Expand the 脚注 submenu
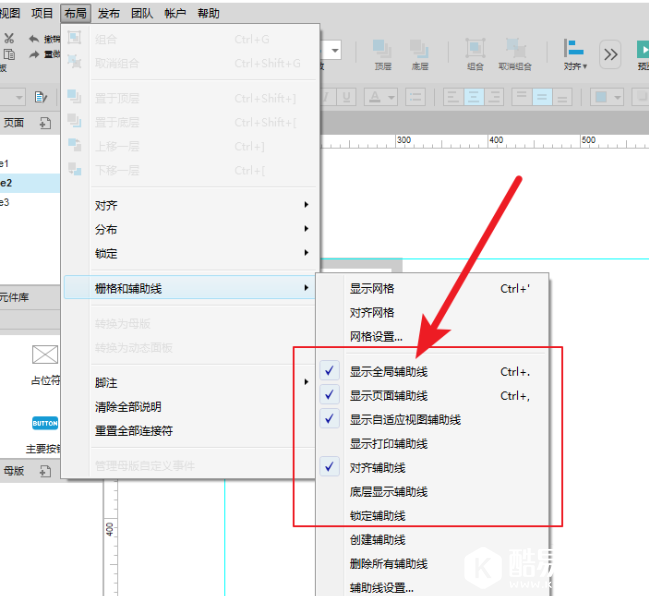The image size is (649, 596). [x=190, y=382]
